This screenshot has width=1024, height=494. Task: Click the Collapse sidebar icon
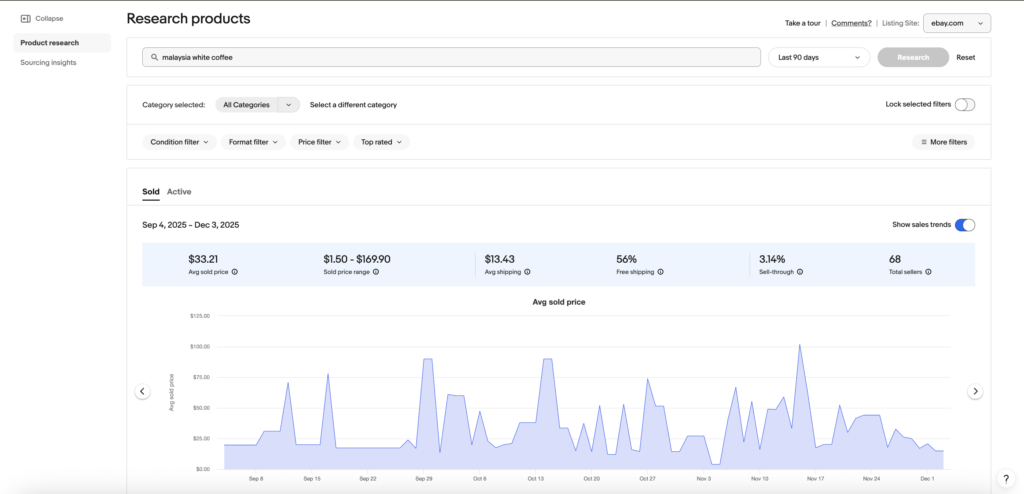tap(26, 18)
